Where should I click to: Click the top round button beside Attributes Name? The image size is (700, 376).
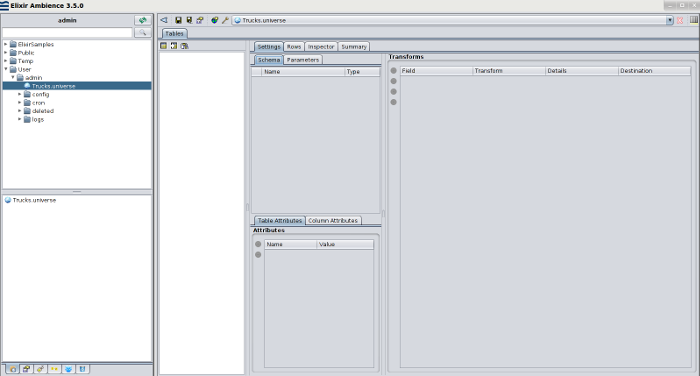258,244
